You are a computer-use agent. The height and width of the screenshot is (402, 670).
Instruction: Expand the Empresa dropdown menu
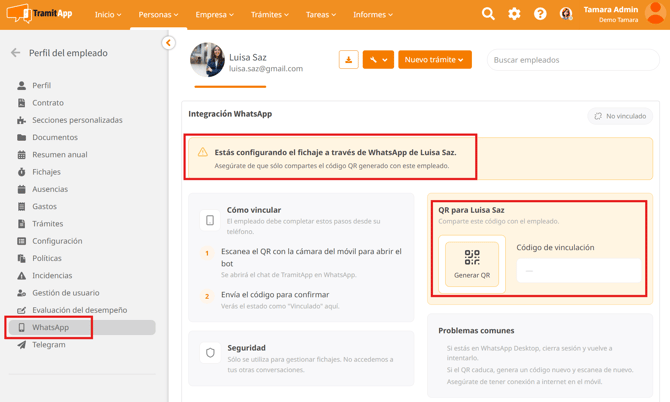(214, 15)
